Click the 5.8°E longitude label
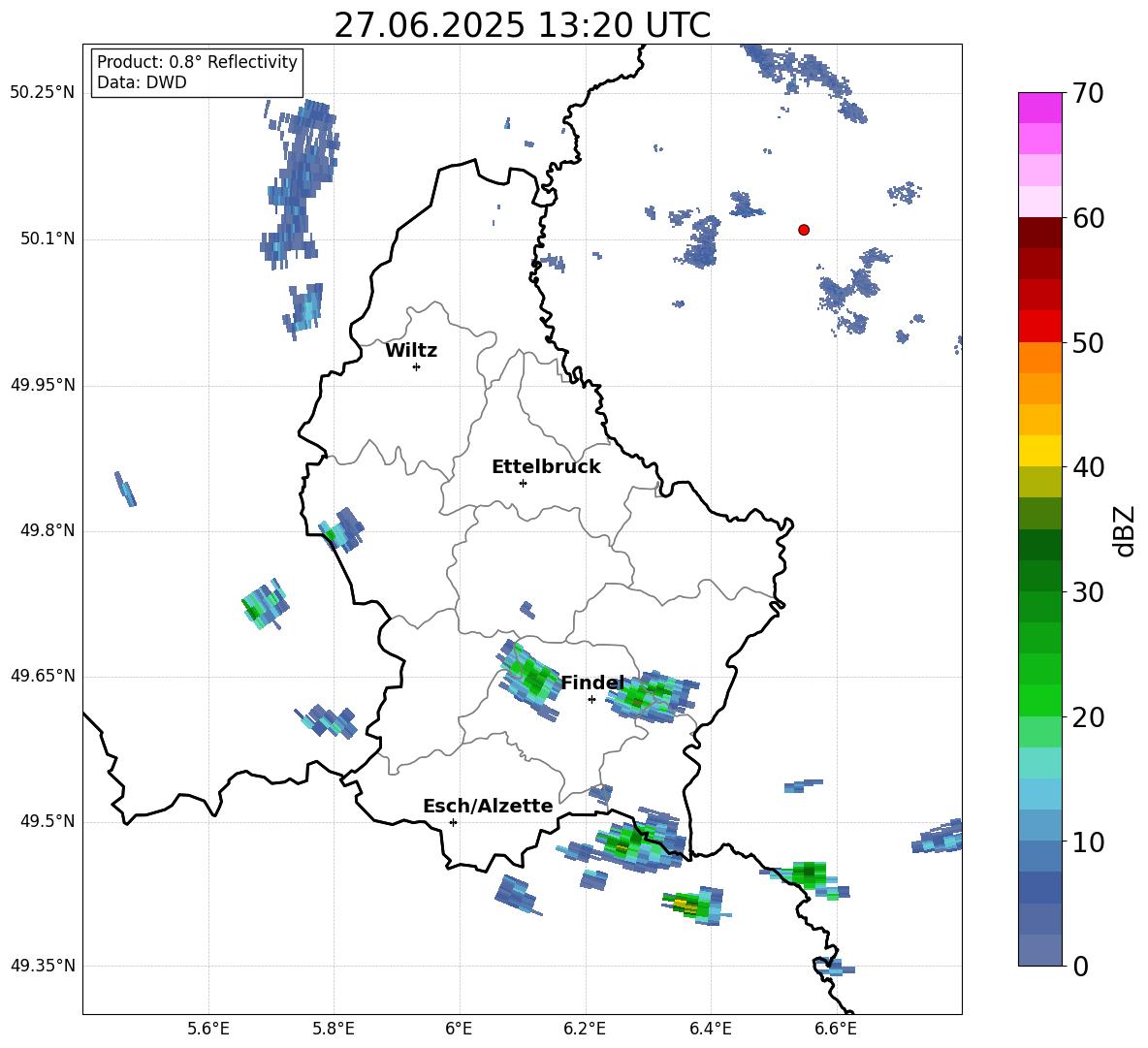This screenshot has height=1048, width=1148. tap(334, 1029)
